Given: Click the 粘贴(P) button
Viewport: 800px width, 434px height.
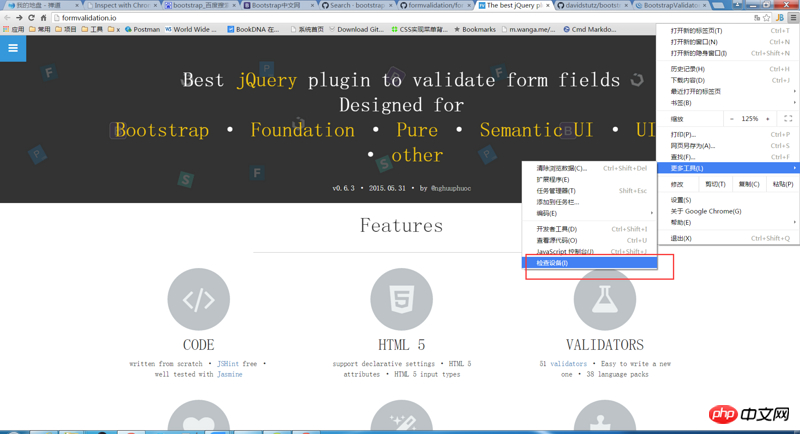Looking at the screenshot, I should click(783, 184).
